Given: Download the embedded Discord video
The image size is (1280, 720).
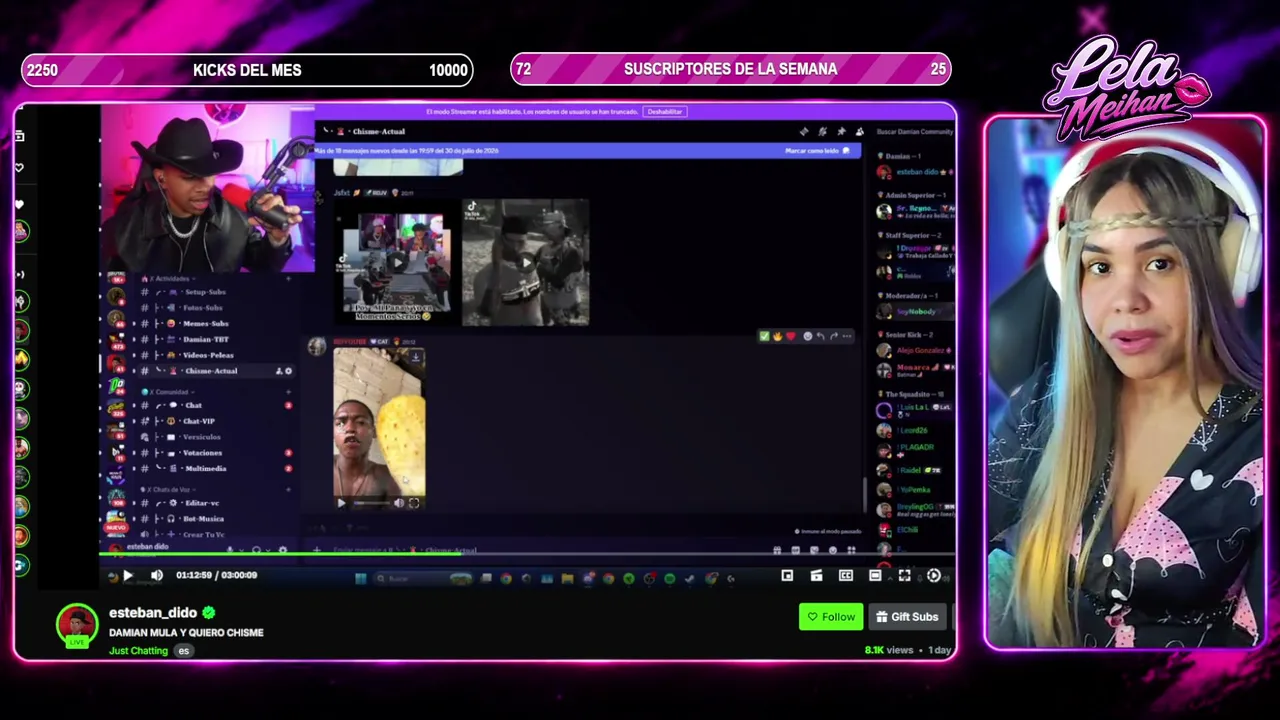Looking at the screenshot, I should pos(415,357).
